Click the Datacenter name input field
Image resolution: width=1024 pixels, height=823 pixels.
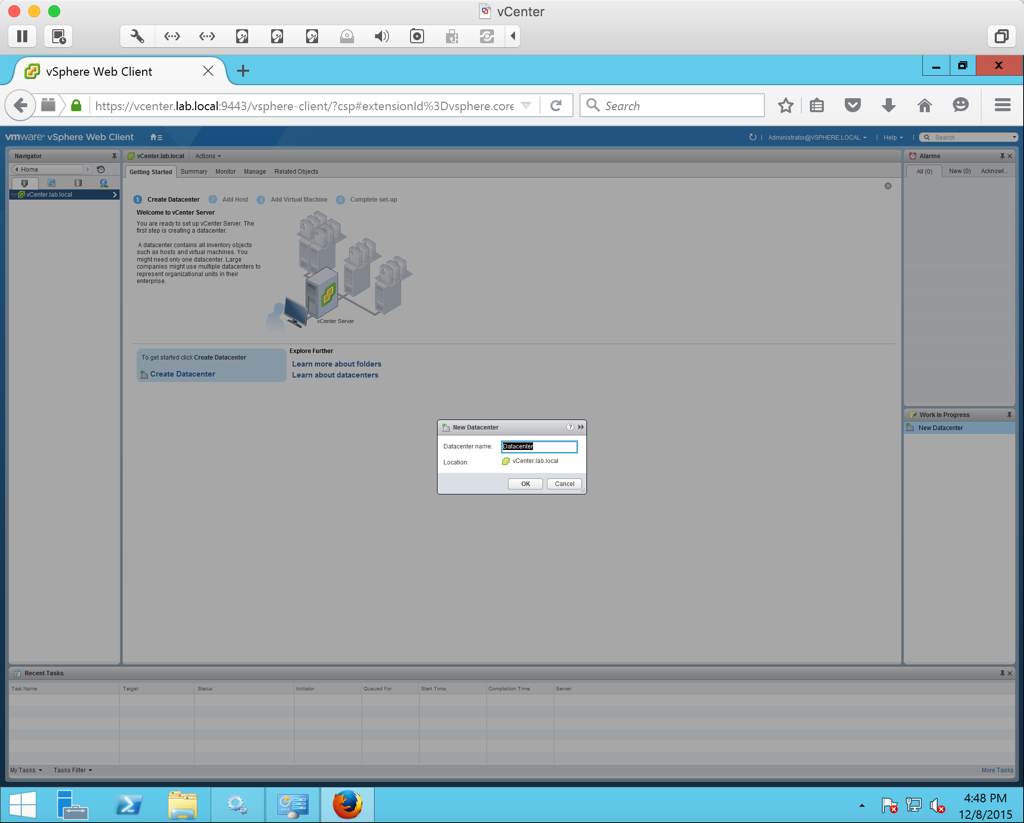(539, 447)
